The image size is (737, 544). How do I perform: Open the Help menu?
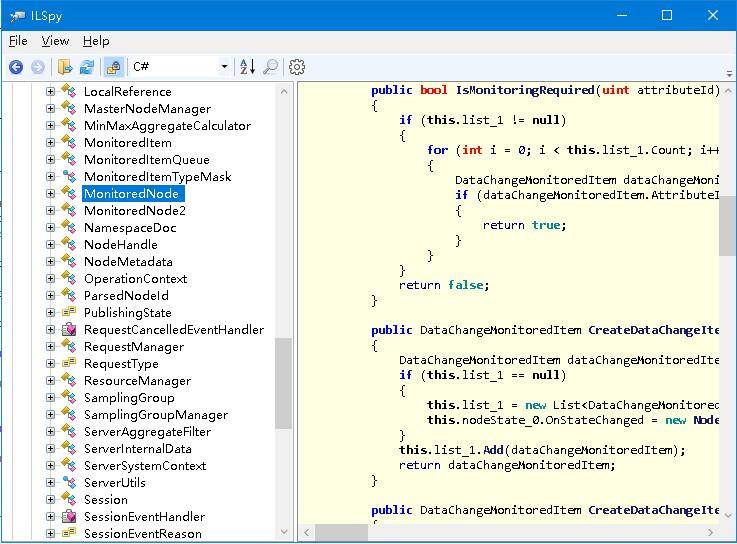[x=96, y=41]
